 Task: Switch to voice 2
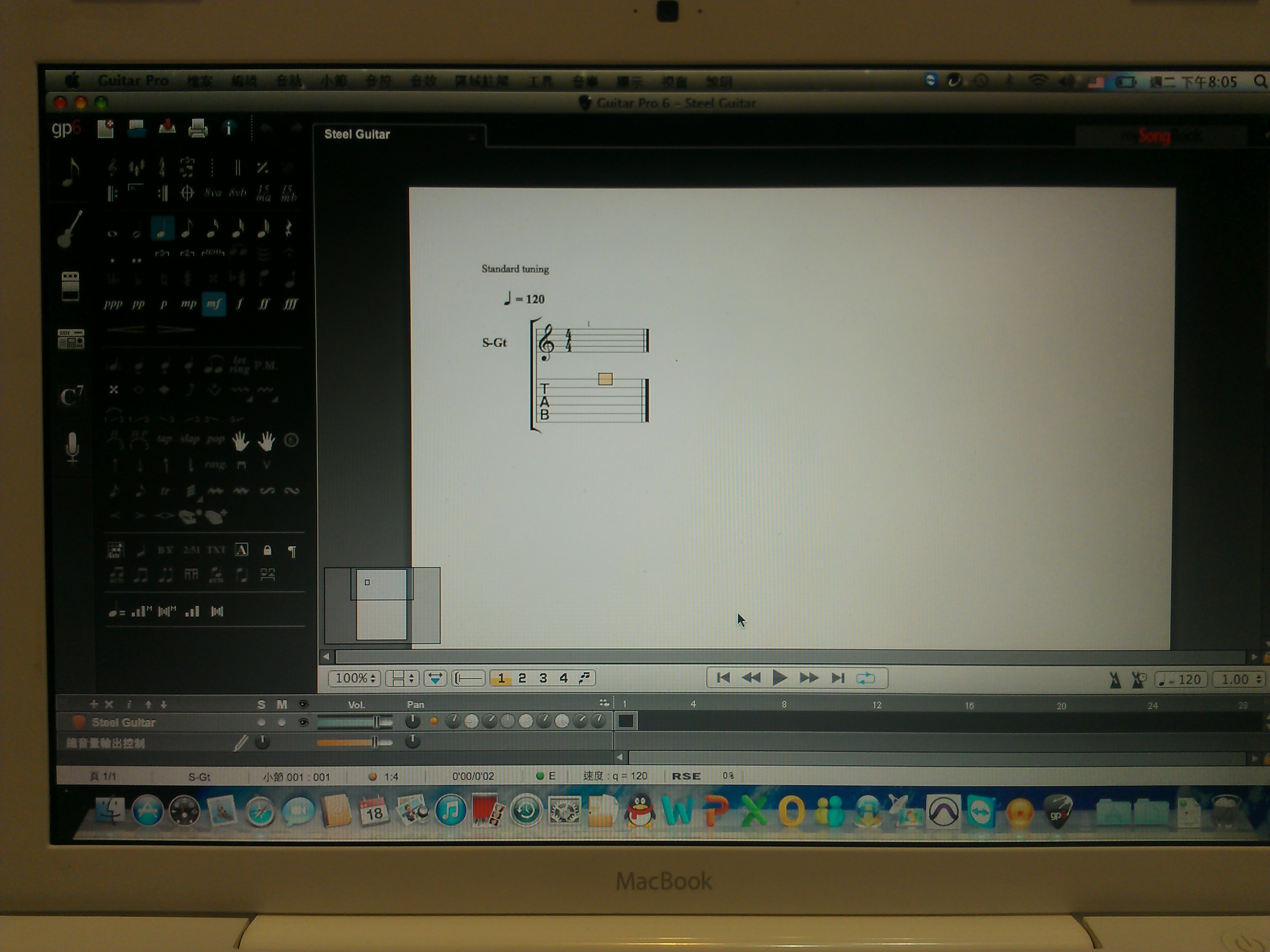click(522, 678)
